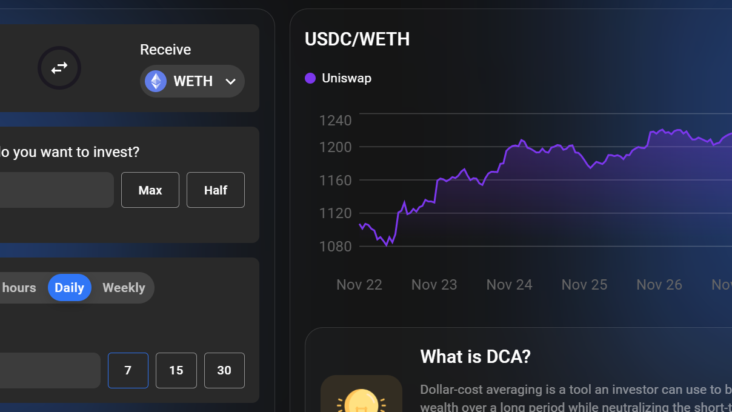Click the duration number input field

click(x=50, y=370)
